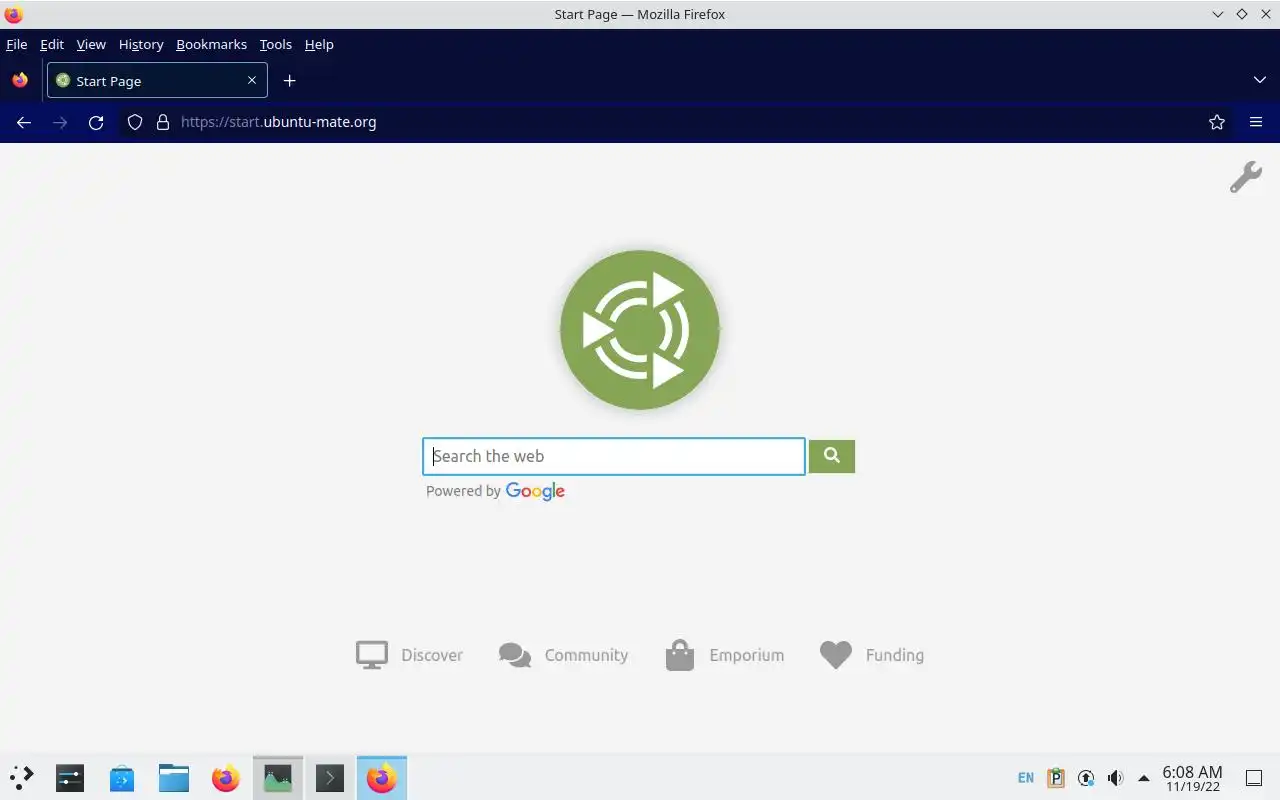Open System Settings from the taskbar
The height and width of the screenshot is (800, 1280).
point(70,777)
